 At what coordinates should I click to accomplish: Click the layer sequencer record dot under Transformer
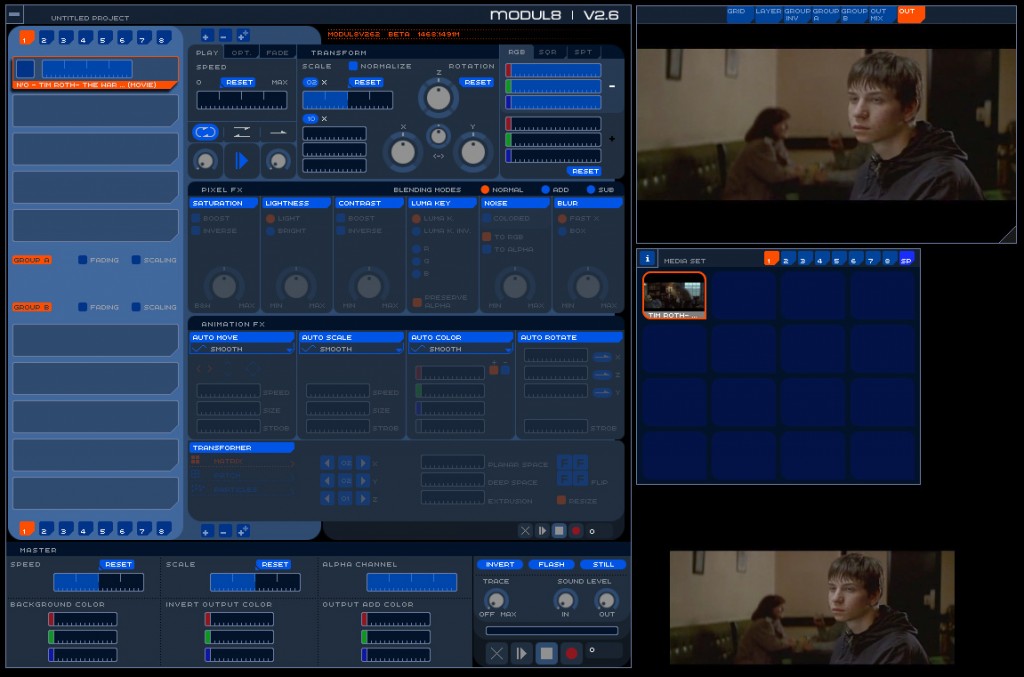click(576, 531)
